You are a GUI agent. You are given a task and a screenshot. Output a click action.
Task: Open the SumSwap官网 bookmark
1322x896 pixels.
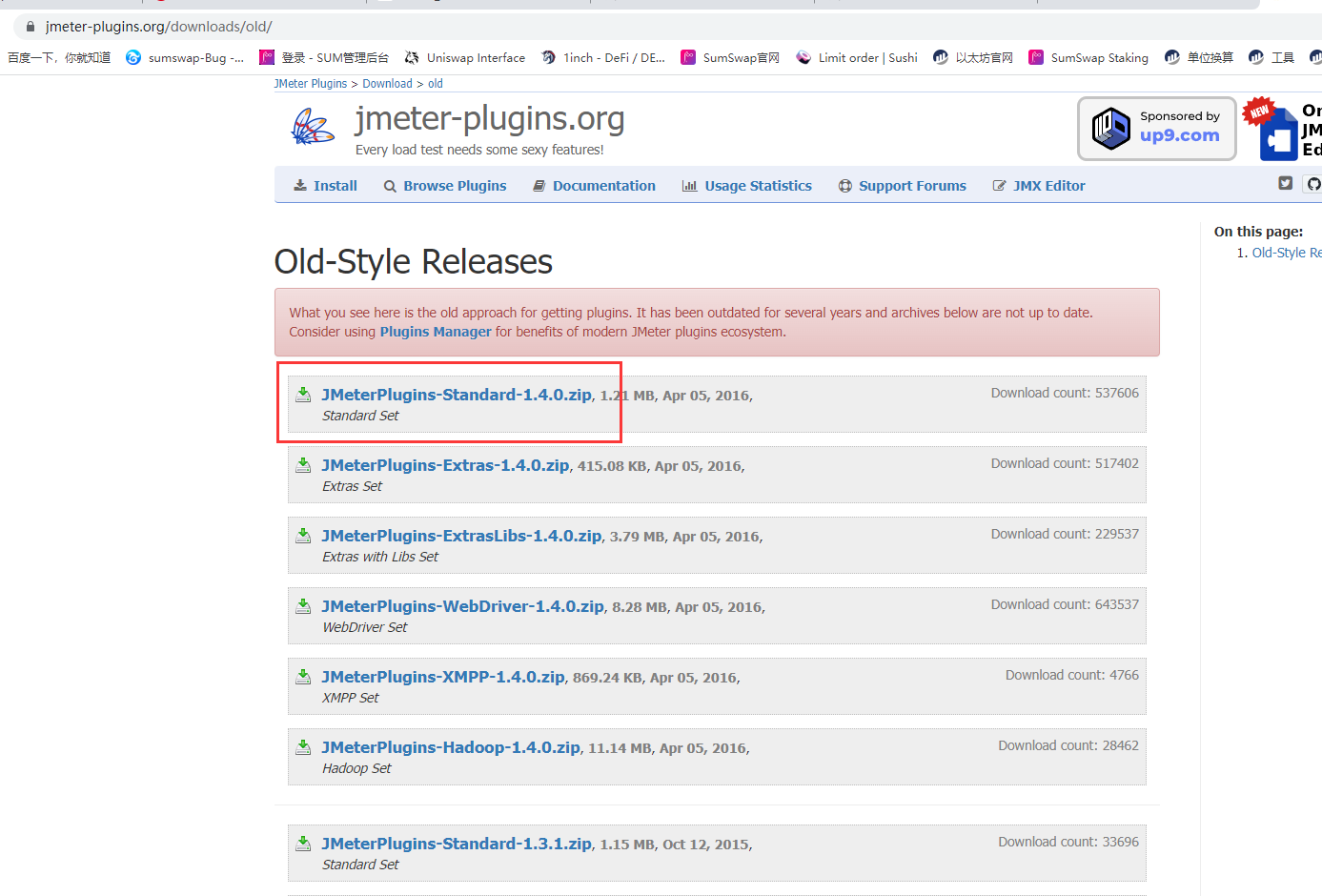(x=730, y=58)
